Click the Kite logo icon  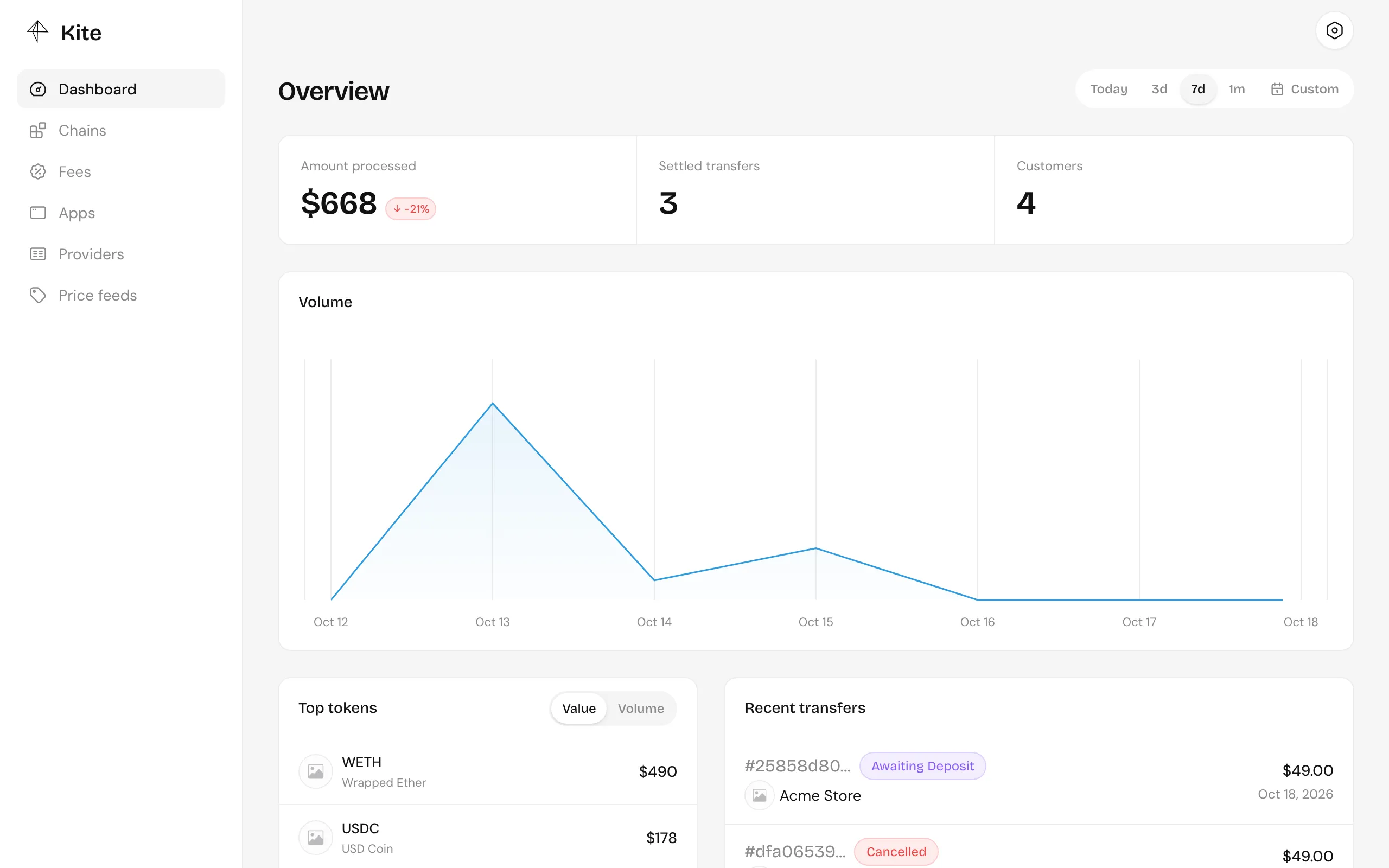coord(38,31)
